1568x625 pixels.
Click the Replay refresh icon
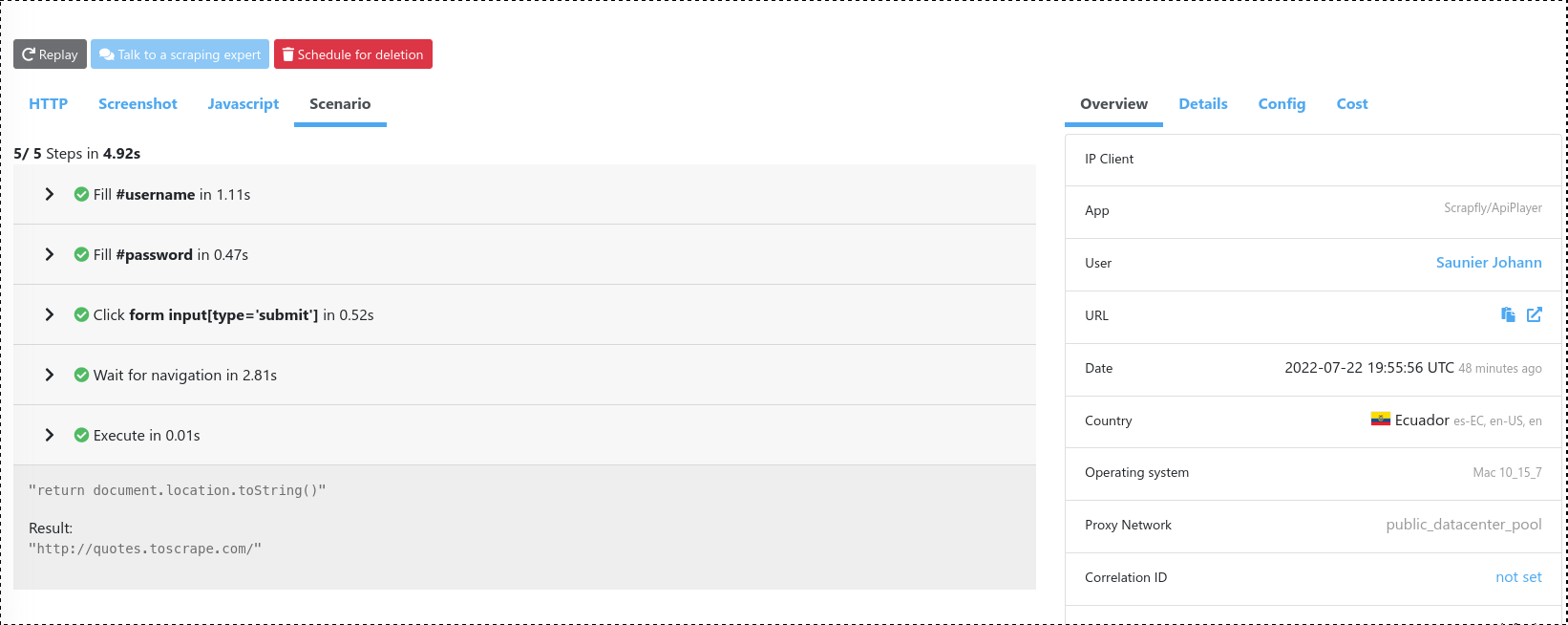(x=29, y=54)
